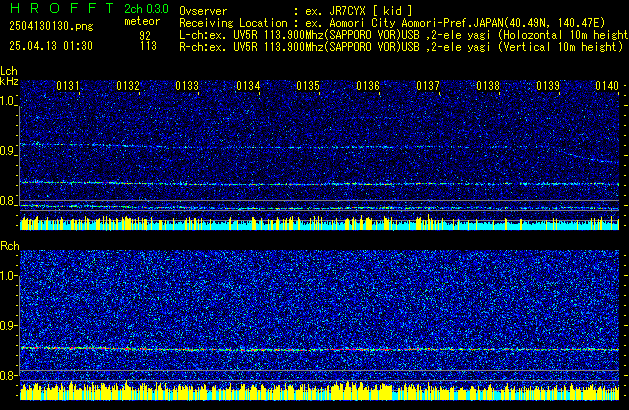Screen dimensions: 629x410
Task: Click the 0132 time marker
Action: 128,86
